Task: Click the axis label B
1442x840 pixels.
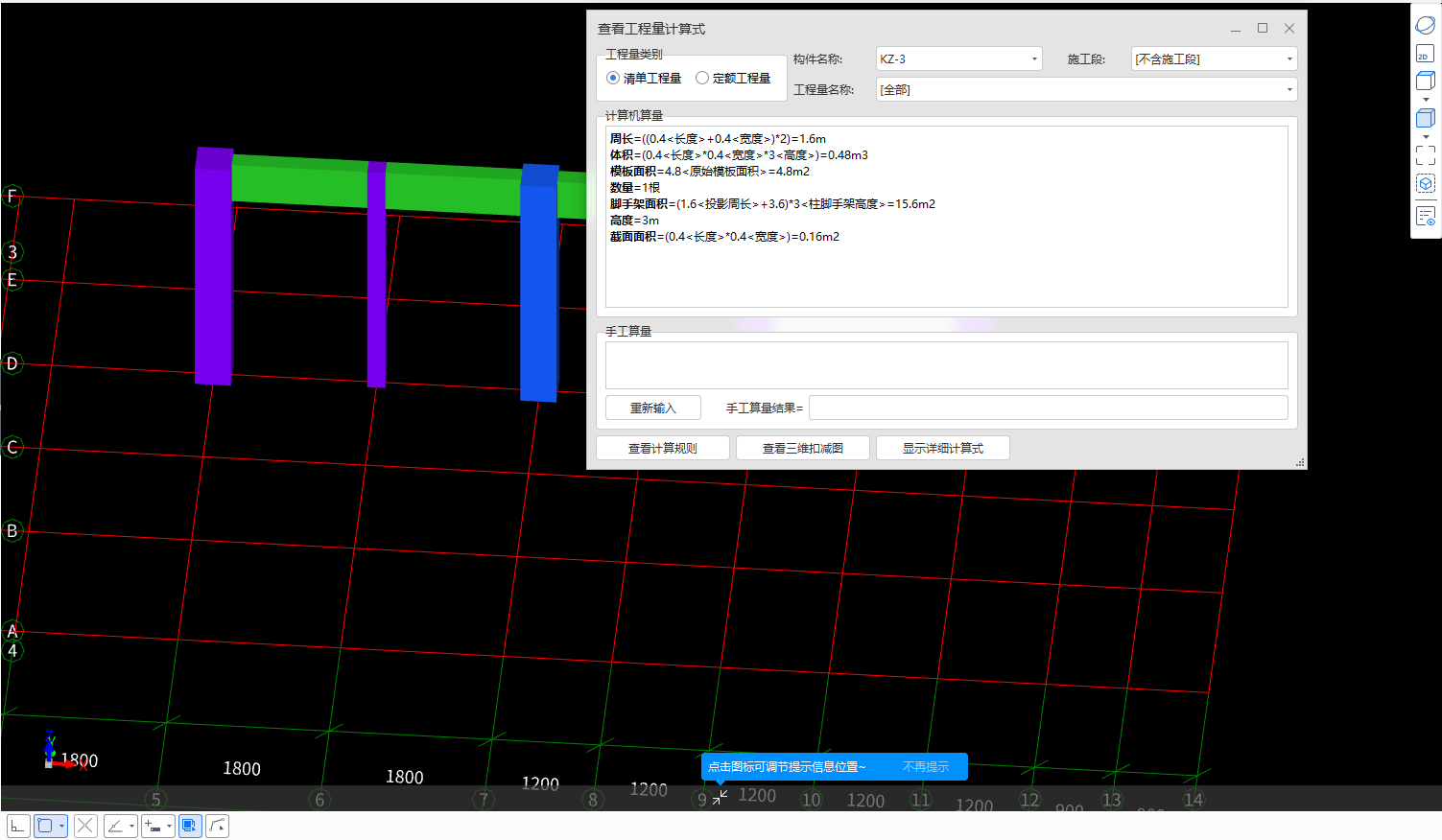Action: (12, 530)
